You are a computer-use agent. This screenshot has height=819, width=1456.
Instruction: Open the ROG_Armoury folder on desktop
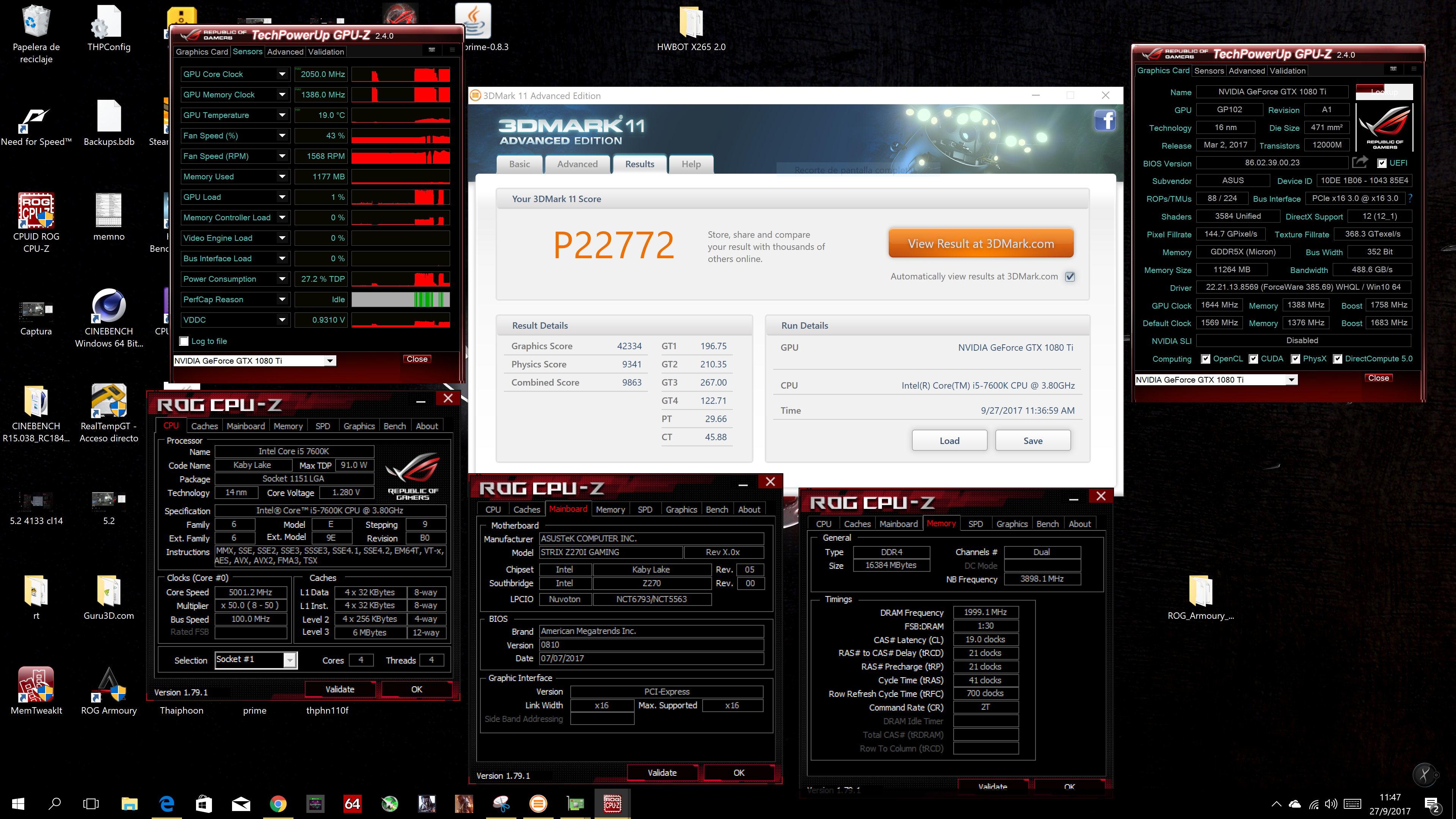click(x=1200, y=598)
